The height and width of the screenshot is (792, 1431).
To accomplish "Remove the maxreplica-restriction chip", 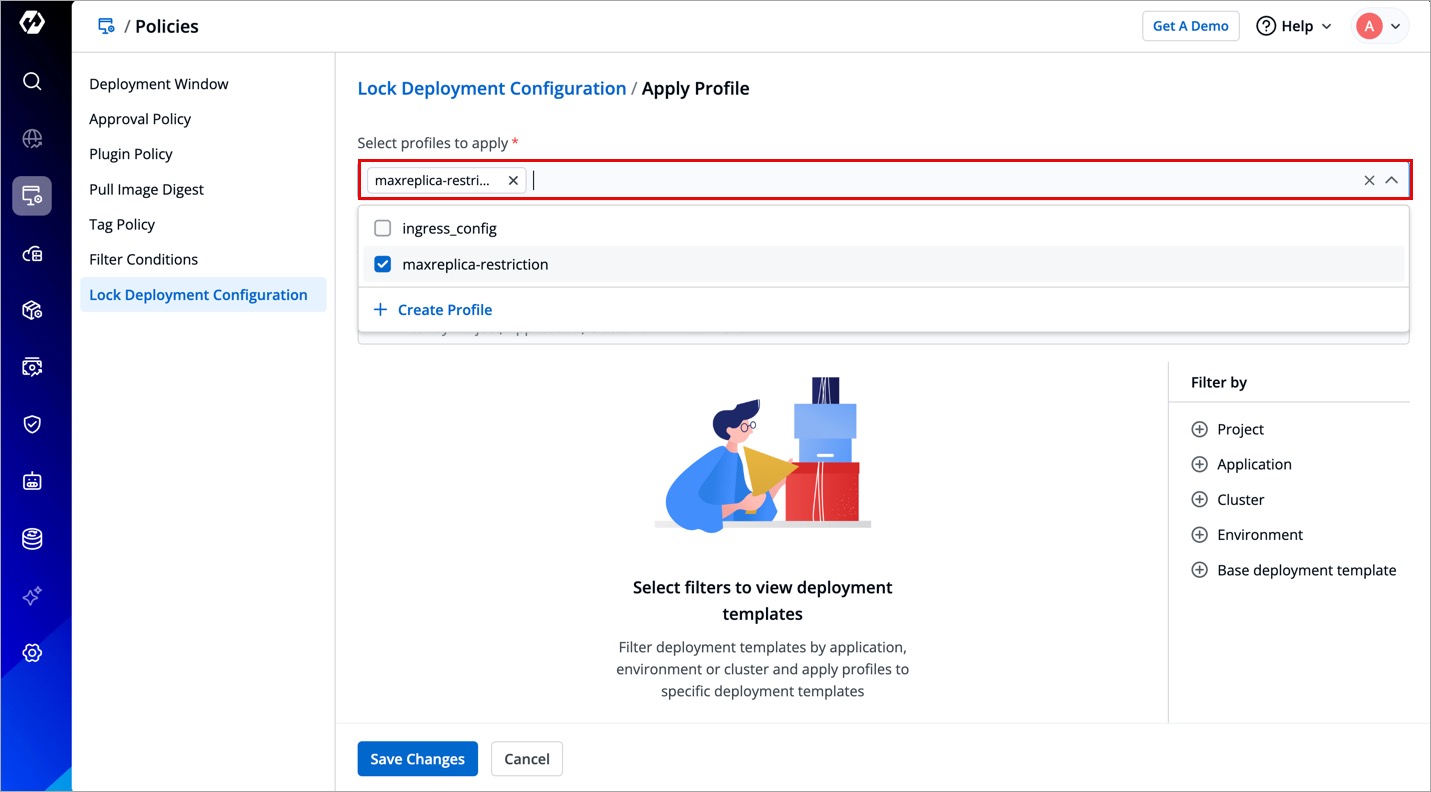I will 513,181.
